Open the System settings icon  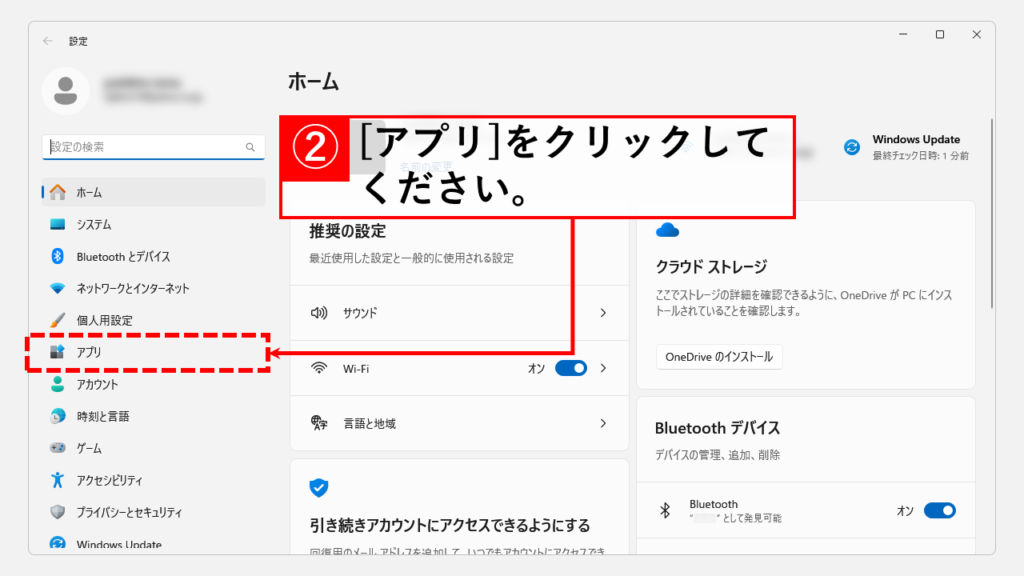click(x=58, y=225)
